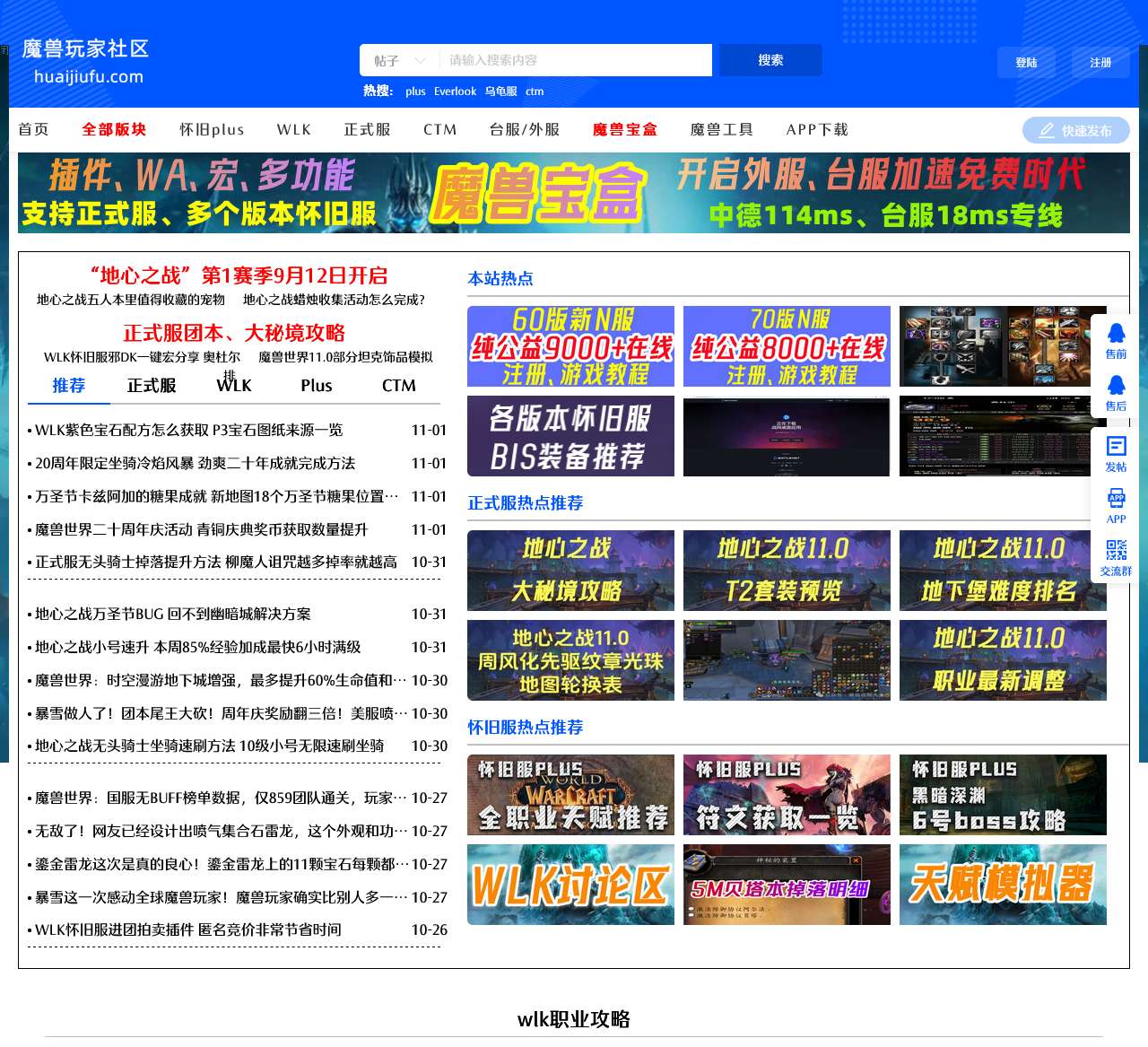Open the 60版新N服 thumbnail
The height and width of the screenshot is (1047, 1148).
coord(570,346)
